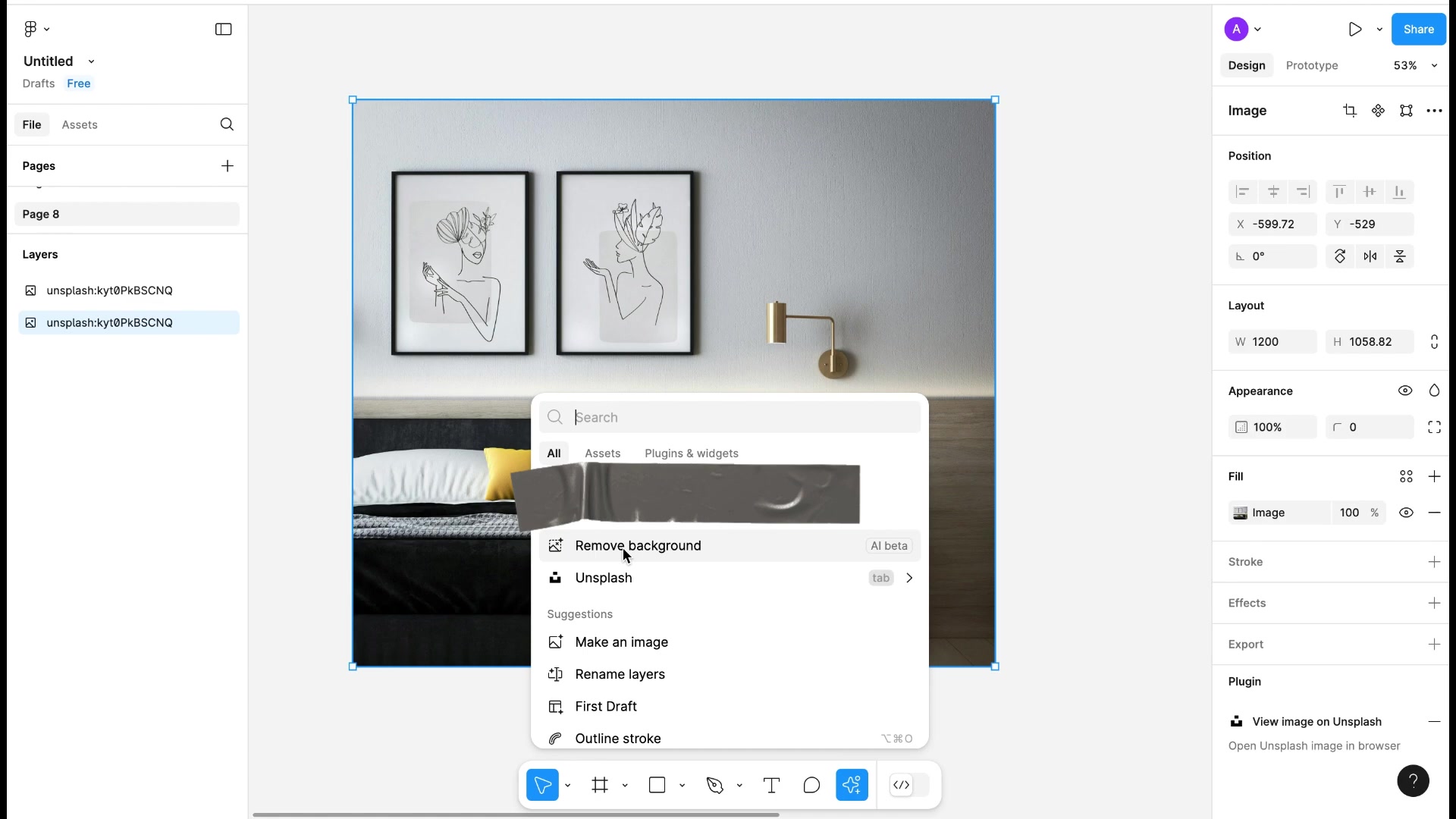Align bottom icon in Position section

pos(1400,192)
